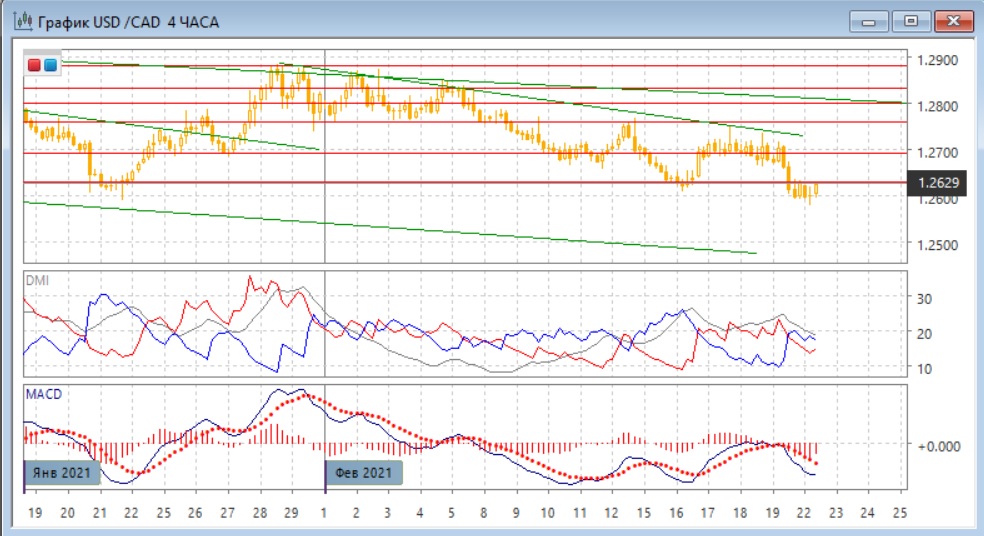
Task: Click the current price label 1.2629
Action: [x=938, y=183]
